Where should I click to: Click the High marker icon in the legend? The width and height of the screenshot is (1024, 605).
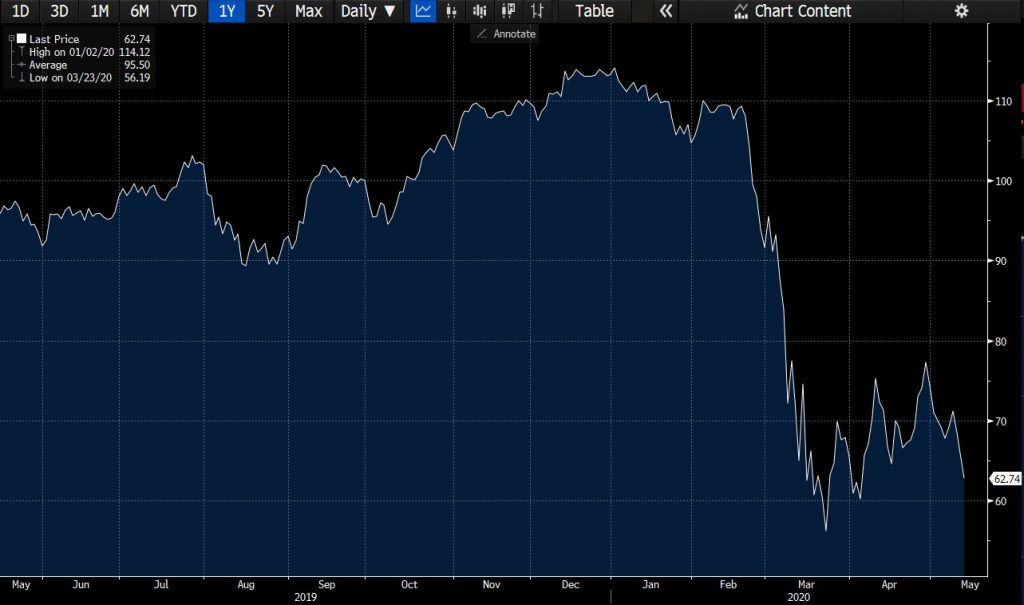tap(22, 52)
